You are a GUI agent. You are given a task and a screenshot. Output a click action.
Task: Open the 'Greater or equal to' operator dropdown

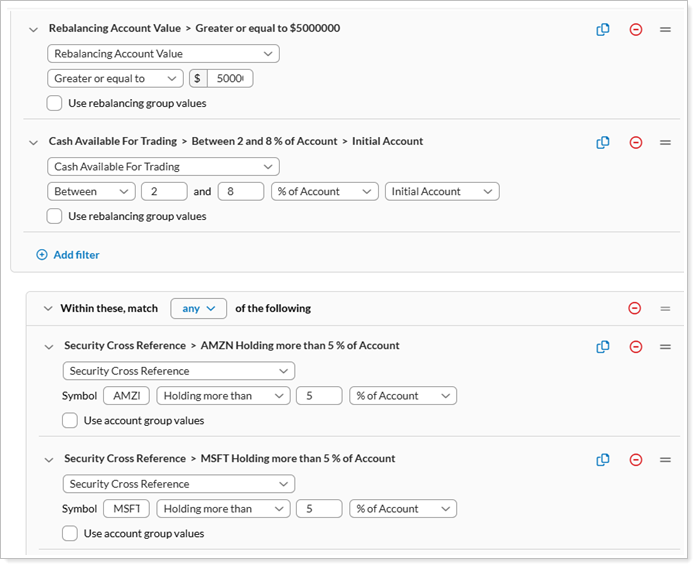115,79
